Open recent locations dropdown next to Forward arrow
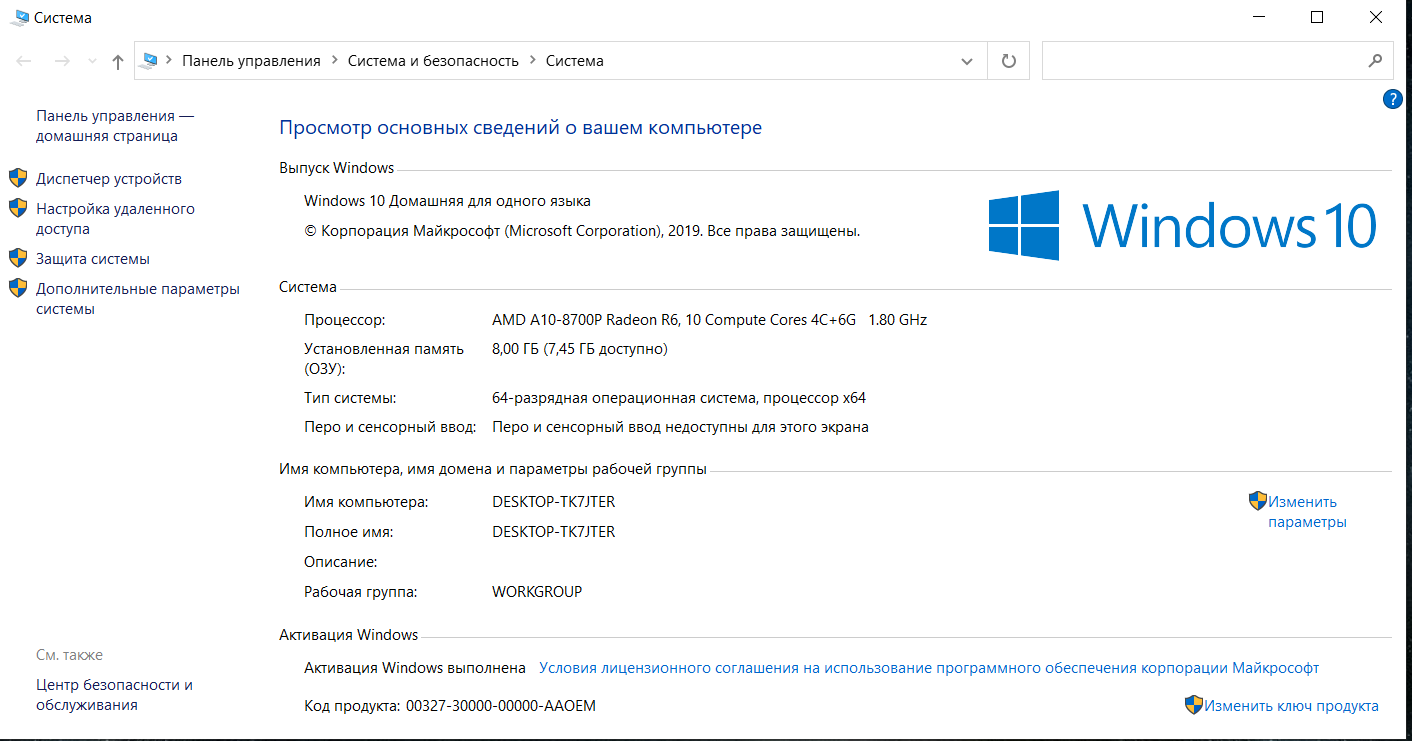The height and width of the screenshot is (741, 1412). pos(92,62)
